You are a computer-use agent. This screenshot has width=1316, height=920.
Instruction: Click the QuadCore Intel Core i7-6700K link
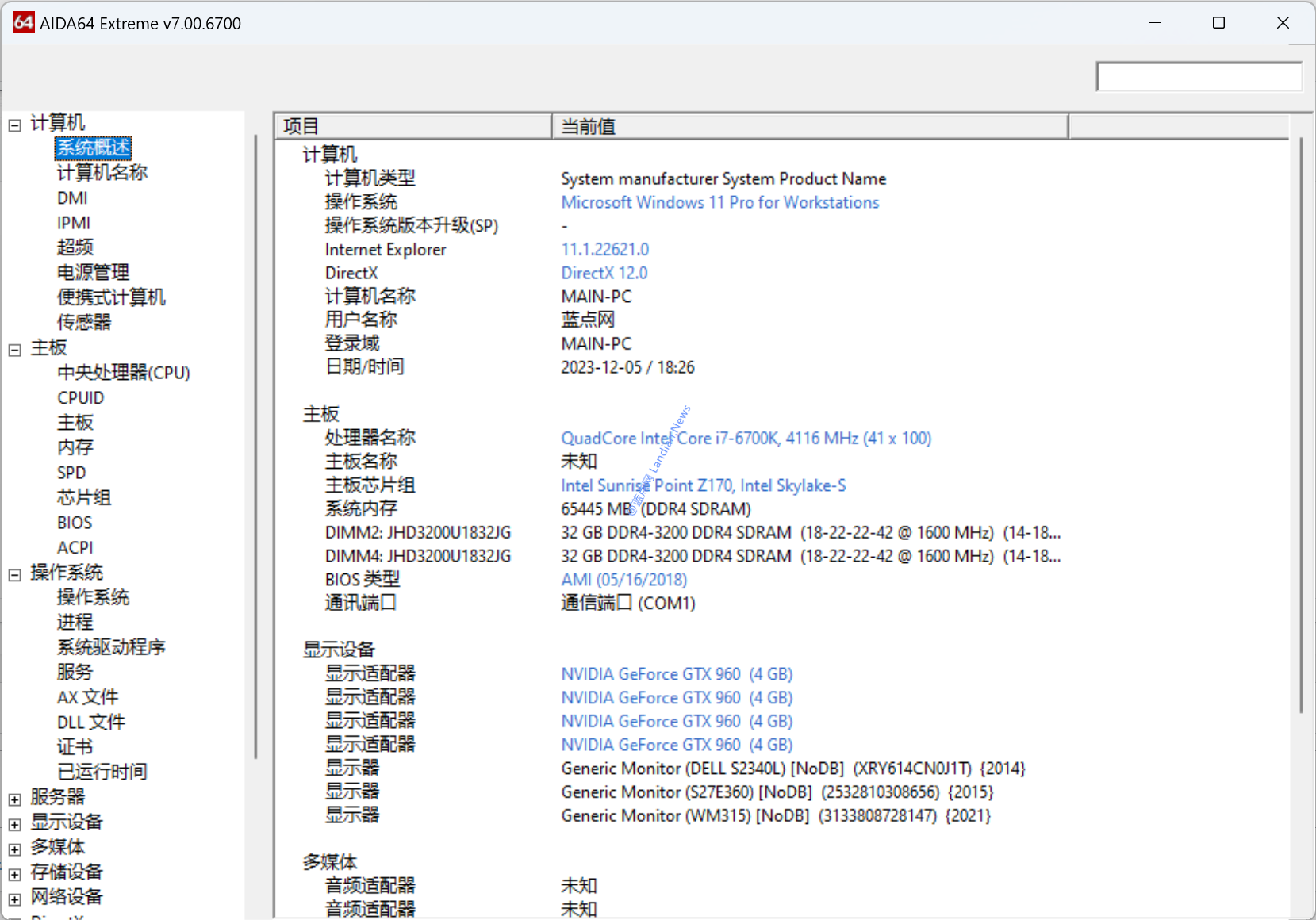746,438
